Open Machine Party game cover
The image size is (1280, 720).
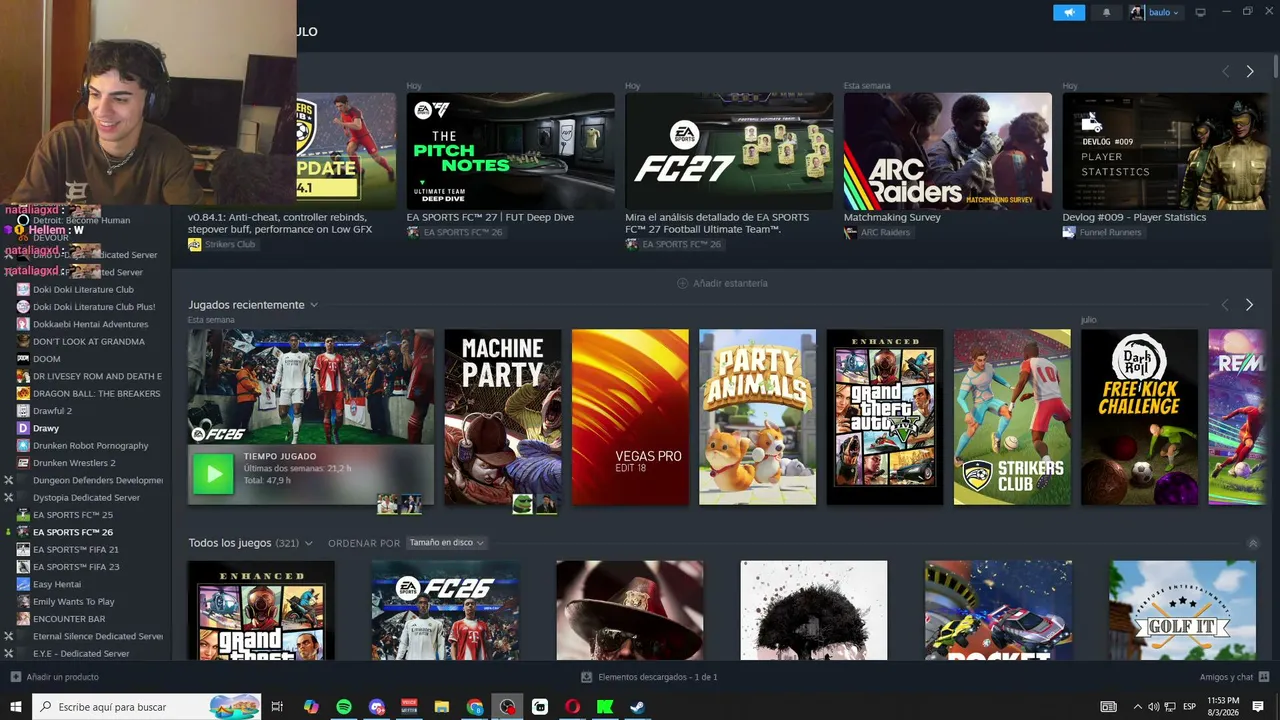pyautogui.click(x=503, y=417)
